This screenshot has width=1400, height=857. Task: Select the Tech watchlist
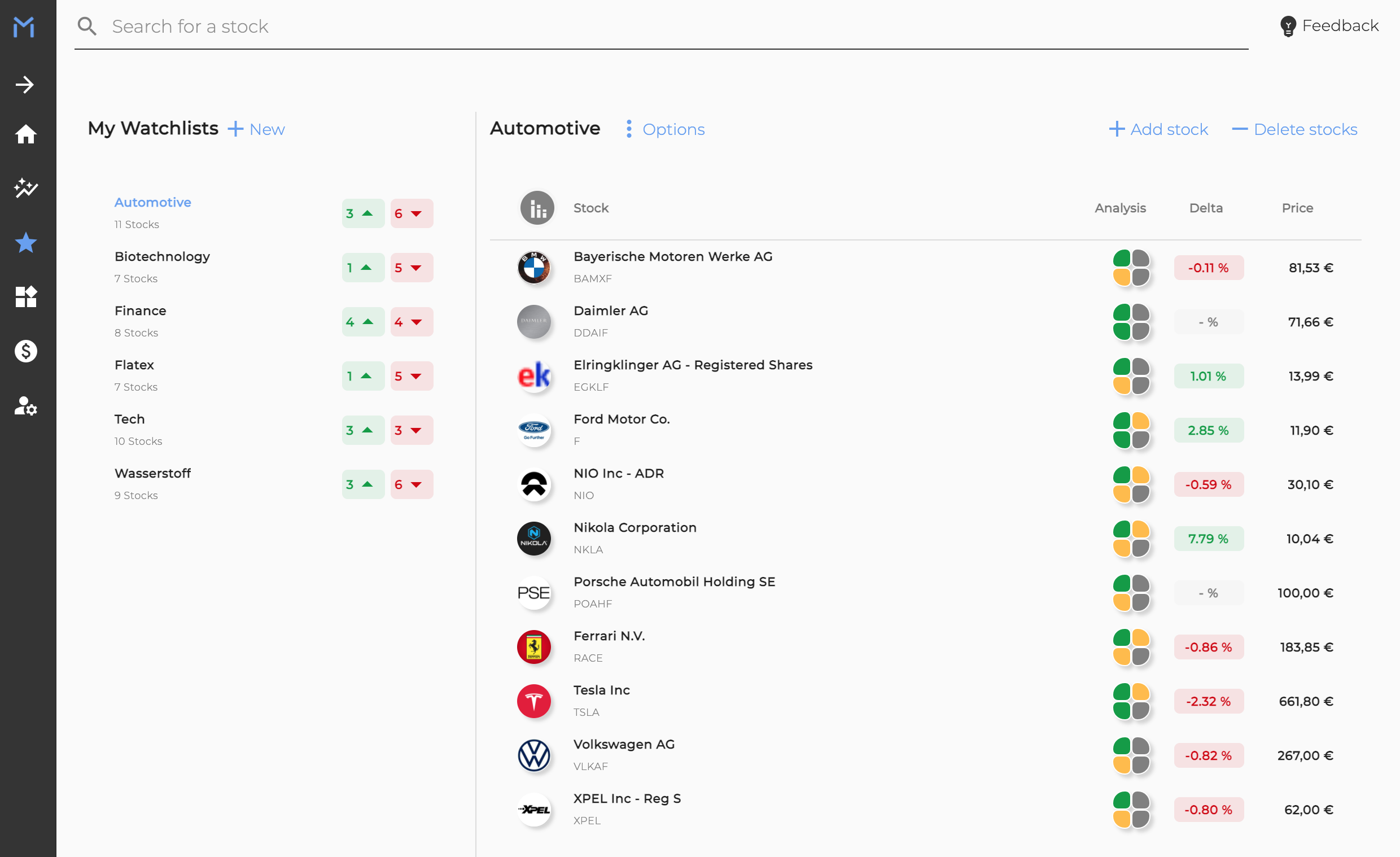coord(273,430)
